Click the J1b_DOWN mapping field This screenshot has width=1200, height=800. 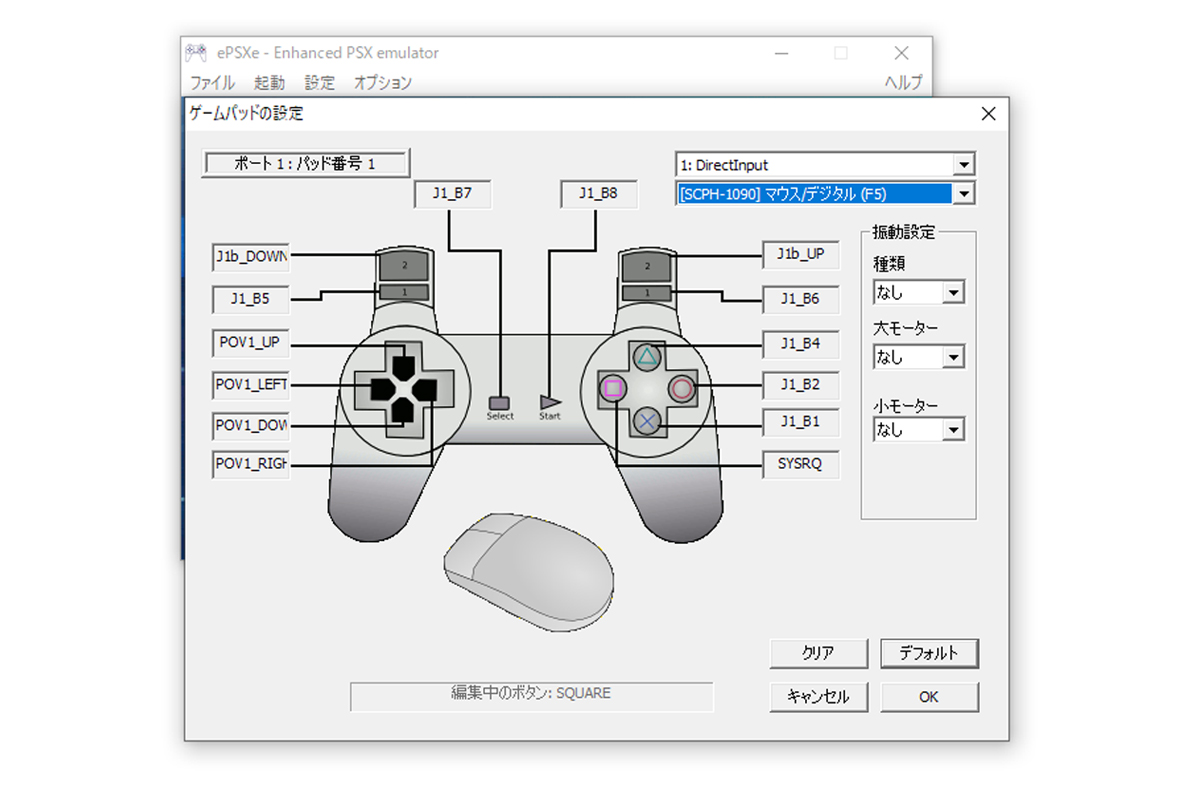click(251, 256)
